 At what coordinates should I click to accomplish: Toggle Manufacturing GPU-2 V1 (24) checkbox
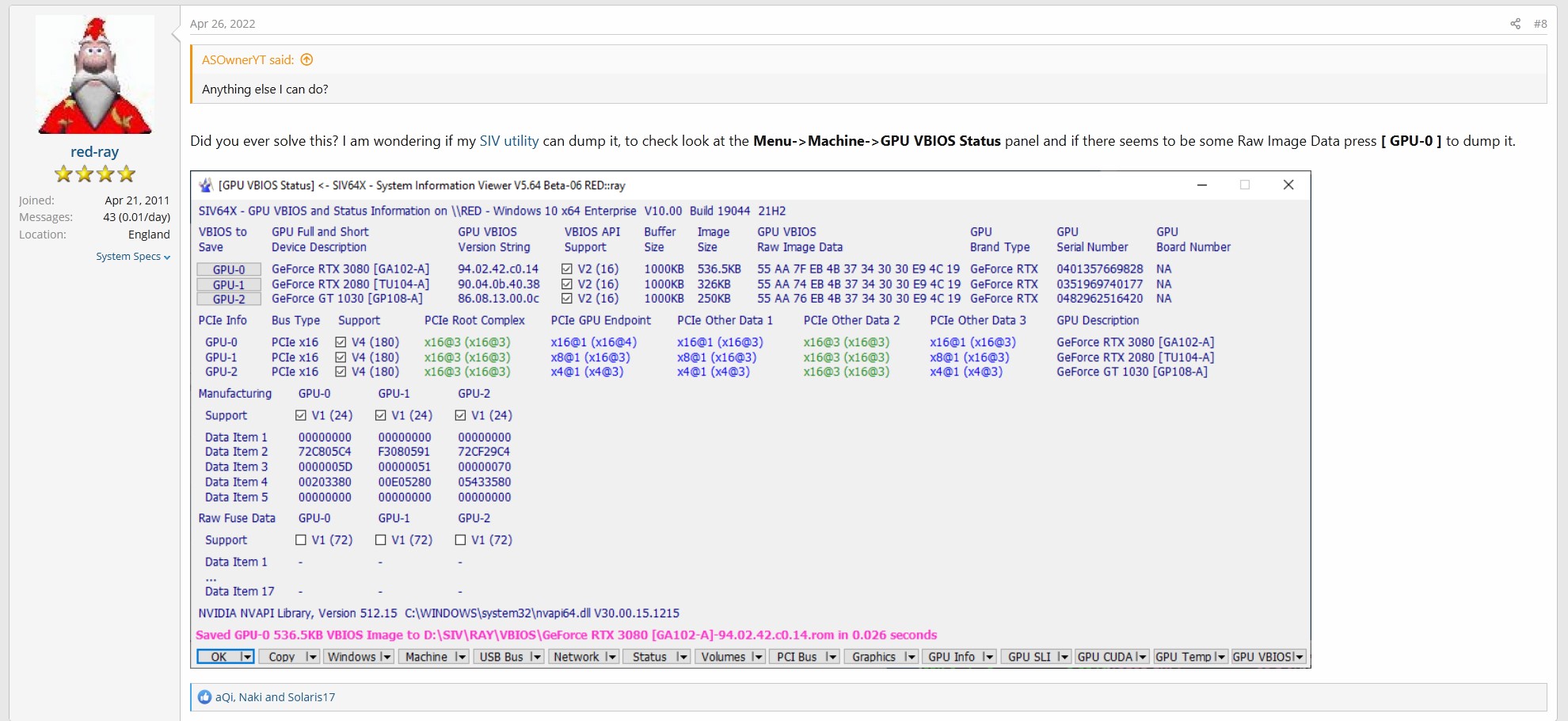click(x=460, y=415)
